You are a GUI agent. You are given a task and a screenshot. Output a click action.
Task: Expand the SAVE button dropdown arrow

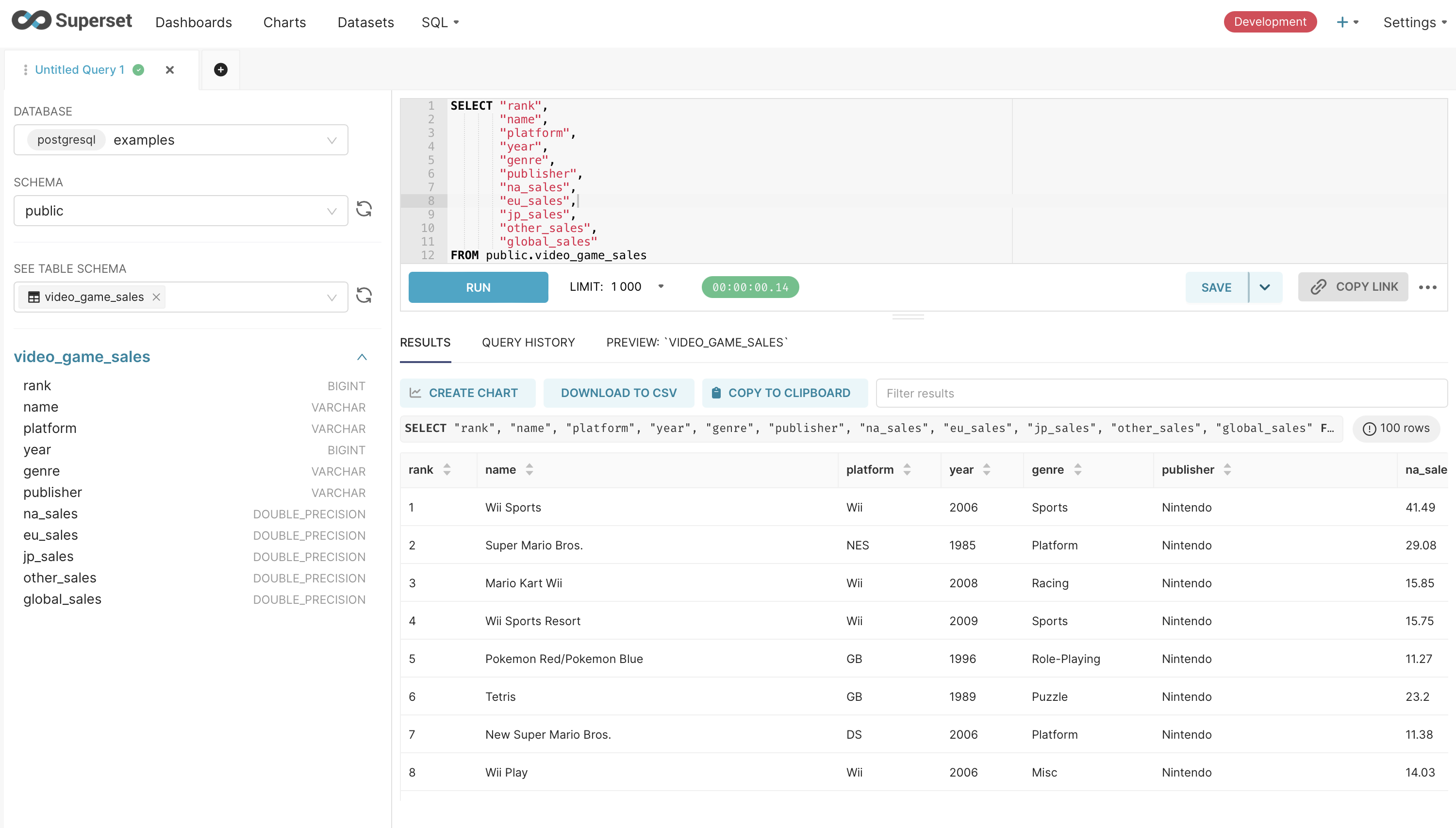tap(1265, 288)
